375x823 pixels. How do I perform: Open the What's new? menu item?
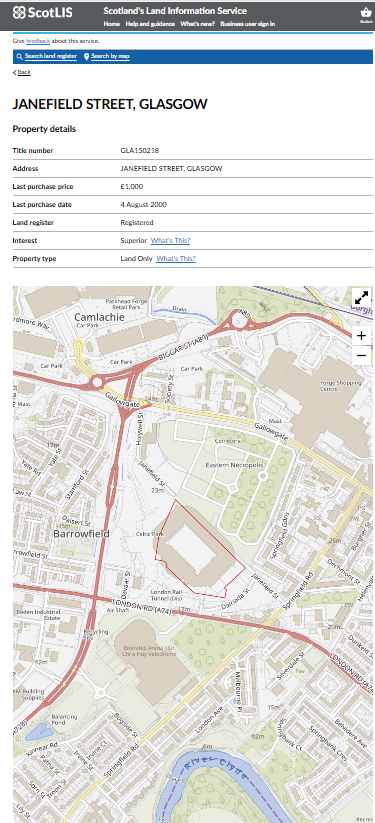(x=197, y=24)
